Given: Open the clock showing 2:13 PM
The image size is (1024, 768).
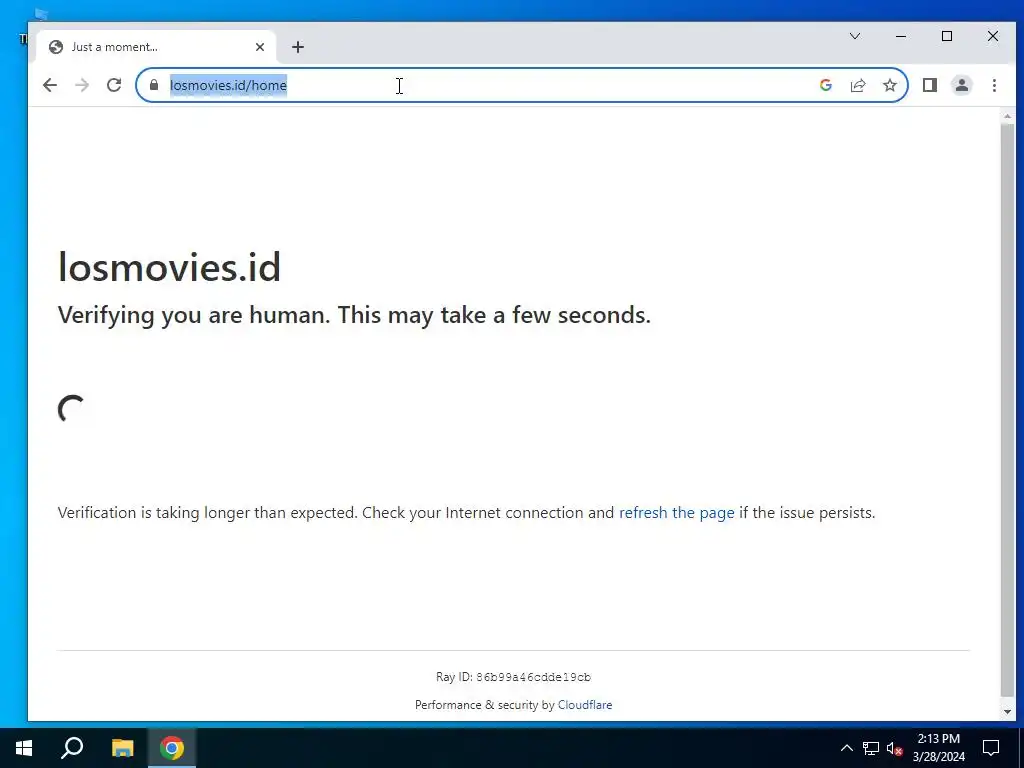Looking at the screenshot, I should pos(938,748).
